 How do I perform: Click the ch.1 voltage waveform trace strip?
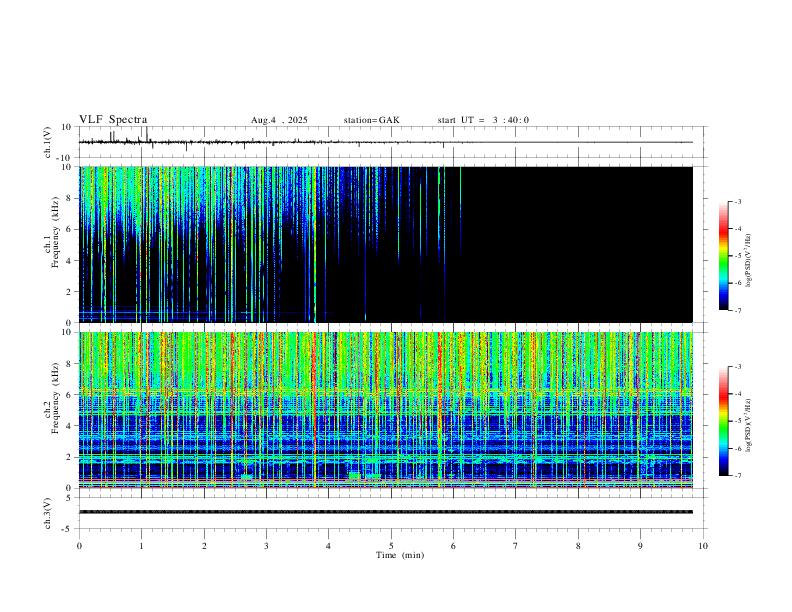pos(386,142)
